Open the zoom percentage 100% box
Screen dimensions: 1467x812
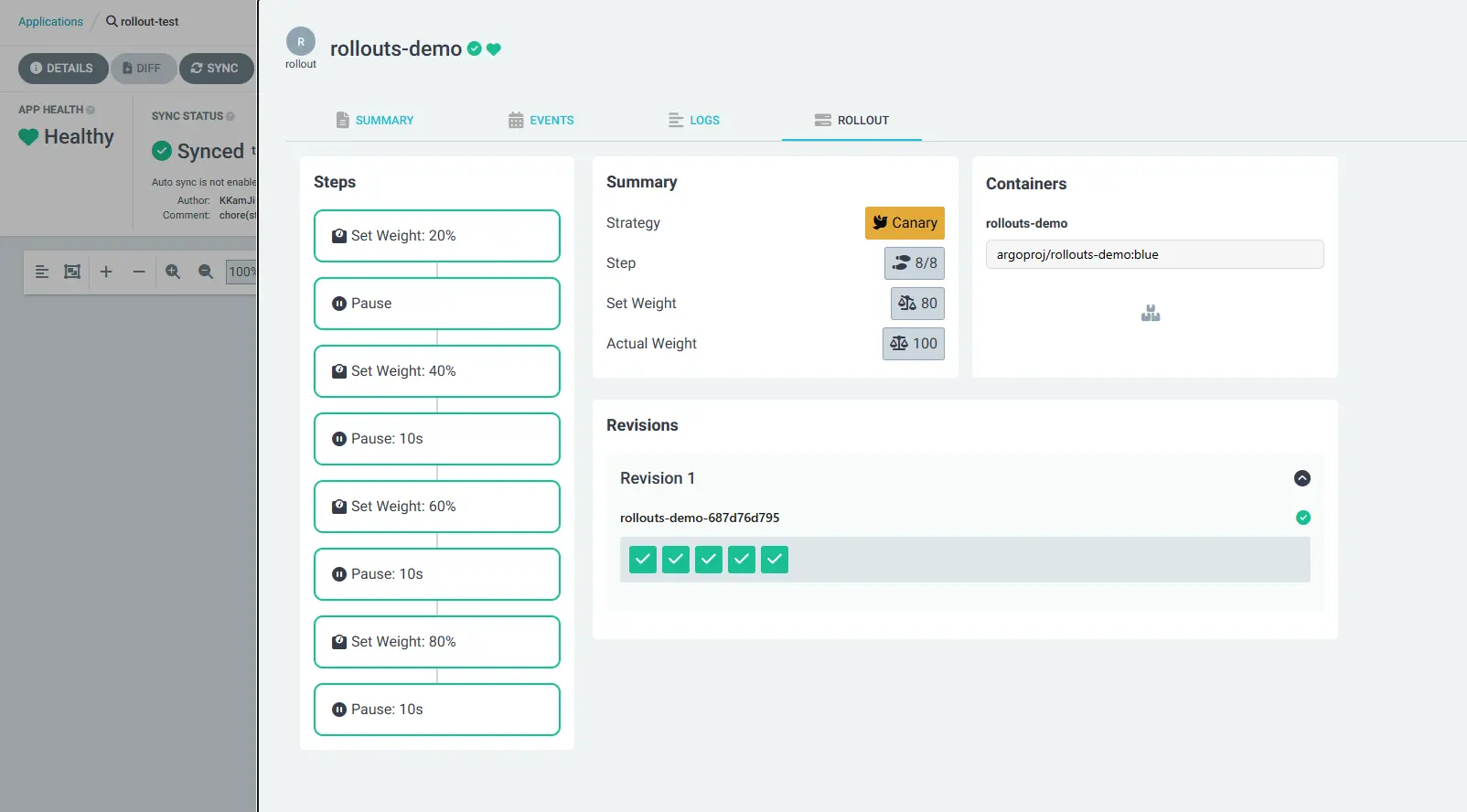(241, 272)
